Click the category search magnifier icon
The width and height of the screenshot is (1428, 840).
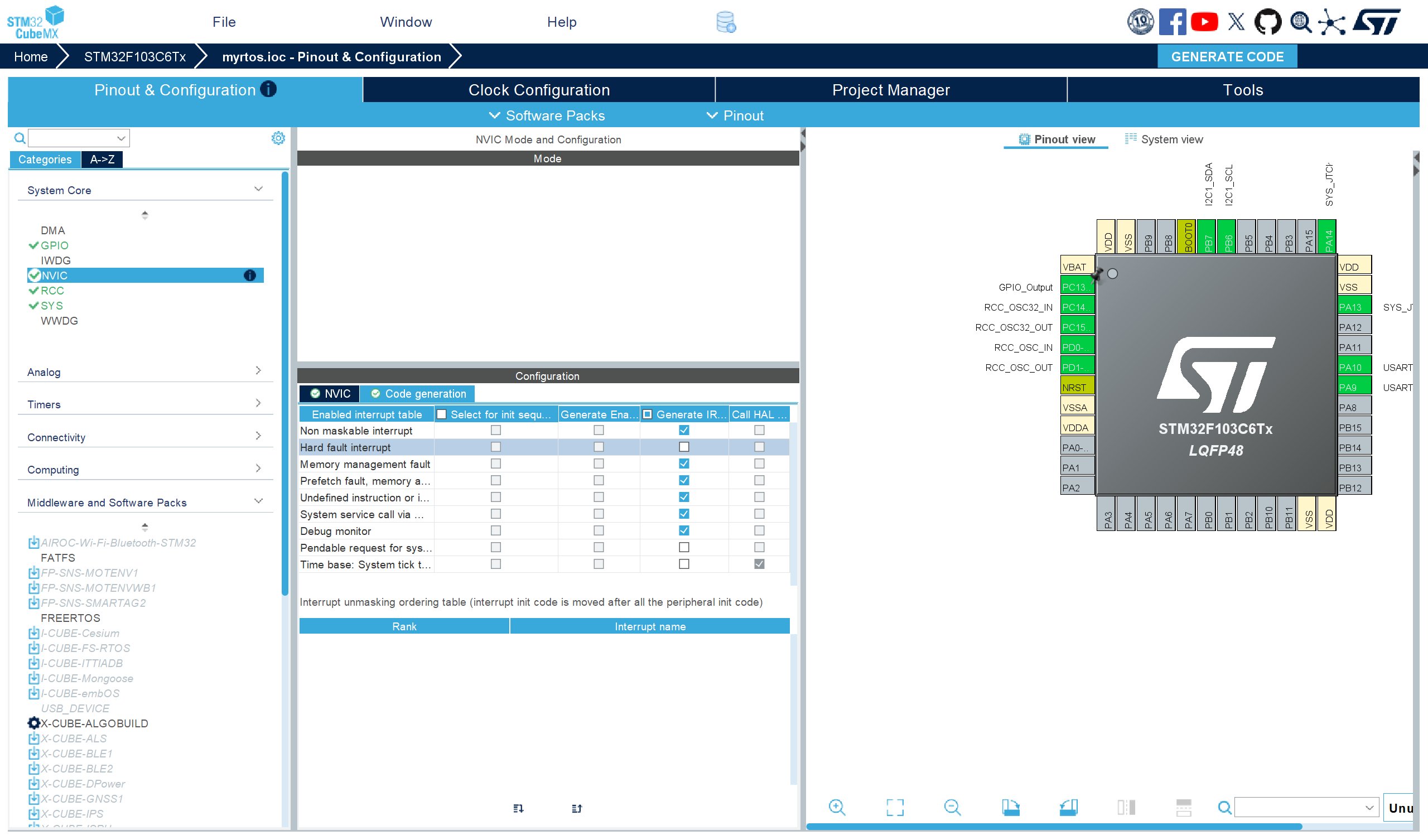pos(20,138)
